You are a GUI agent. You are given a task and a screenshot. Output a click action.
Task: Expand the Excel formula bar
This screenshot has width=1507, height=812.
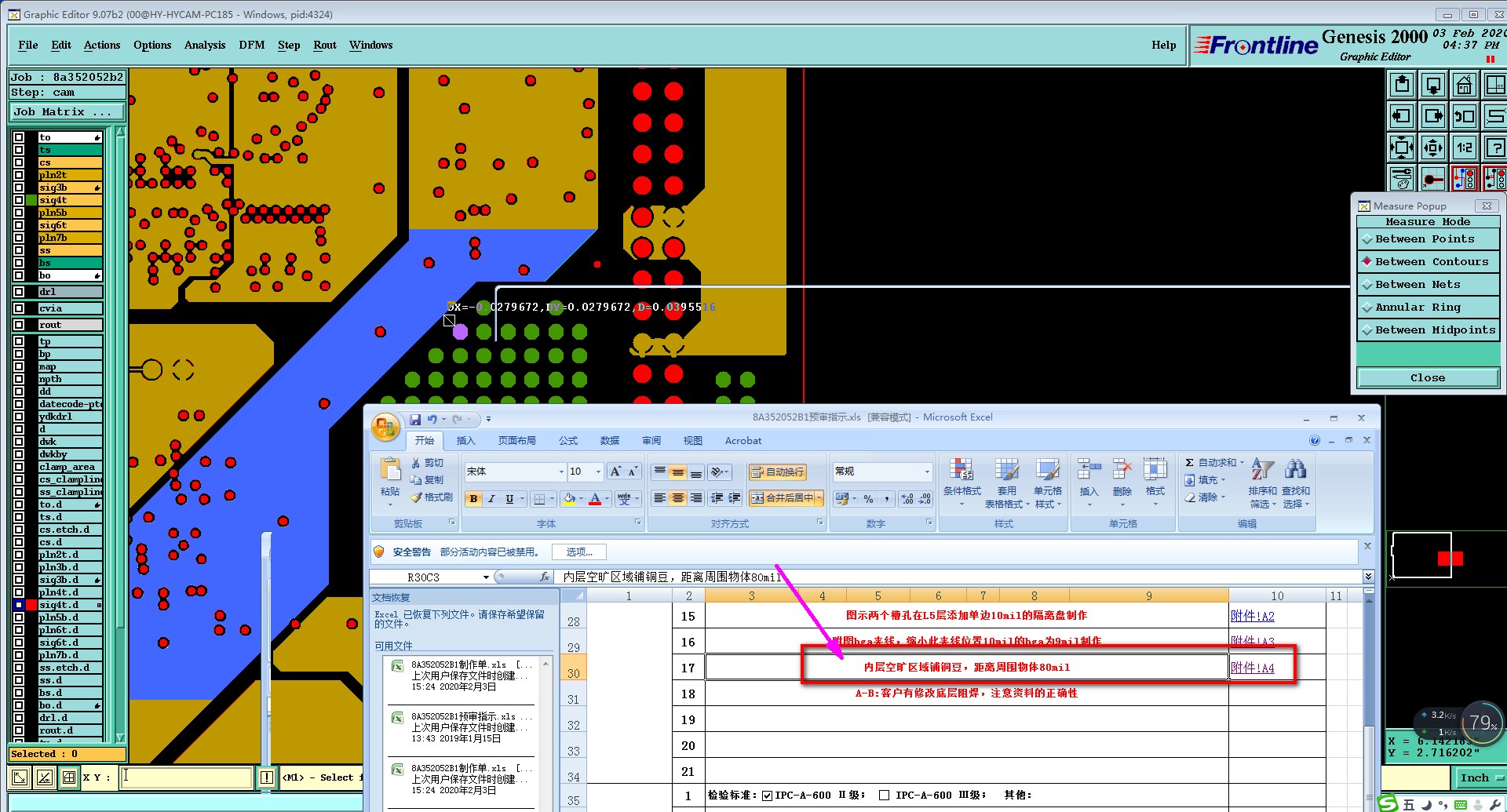click(x=1368, y=577)
